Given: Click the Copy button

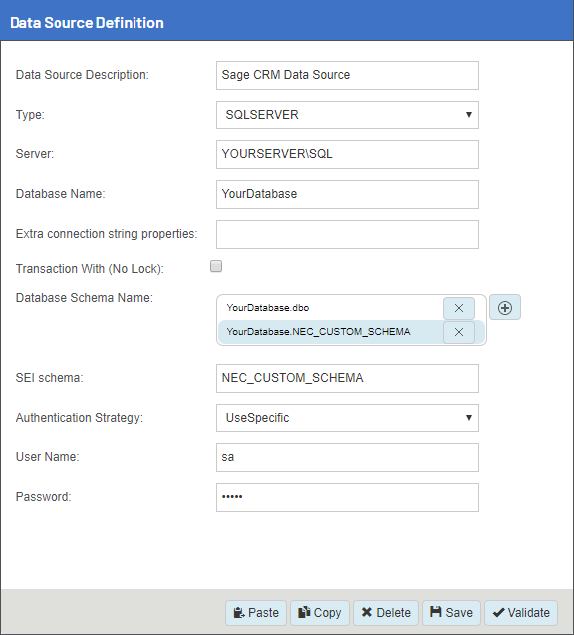Looking at the screenshot, I should (x=320, y=613).
